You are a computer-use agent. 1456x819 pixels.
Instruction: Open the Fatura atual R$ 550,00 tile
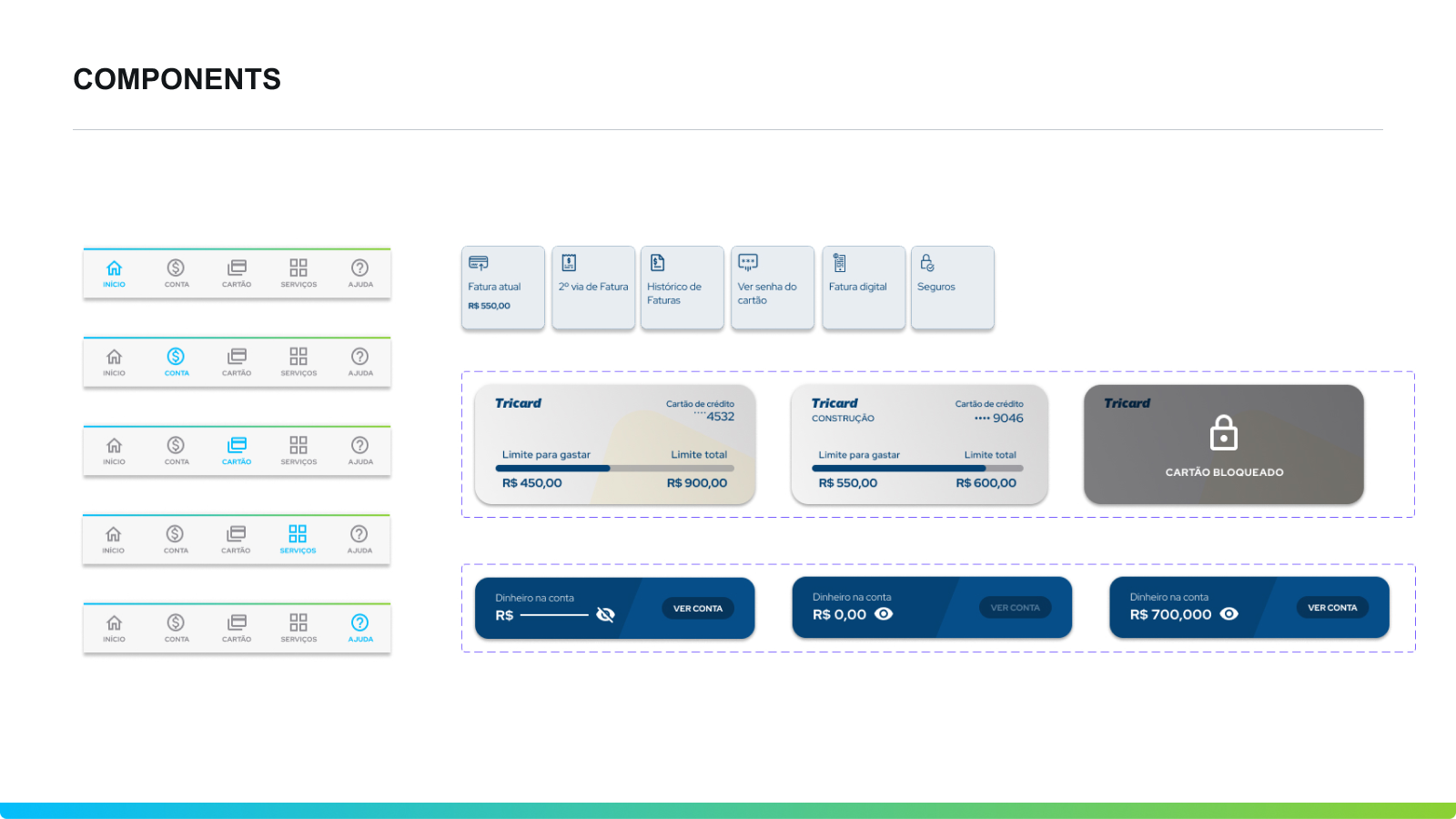point(503,288)
